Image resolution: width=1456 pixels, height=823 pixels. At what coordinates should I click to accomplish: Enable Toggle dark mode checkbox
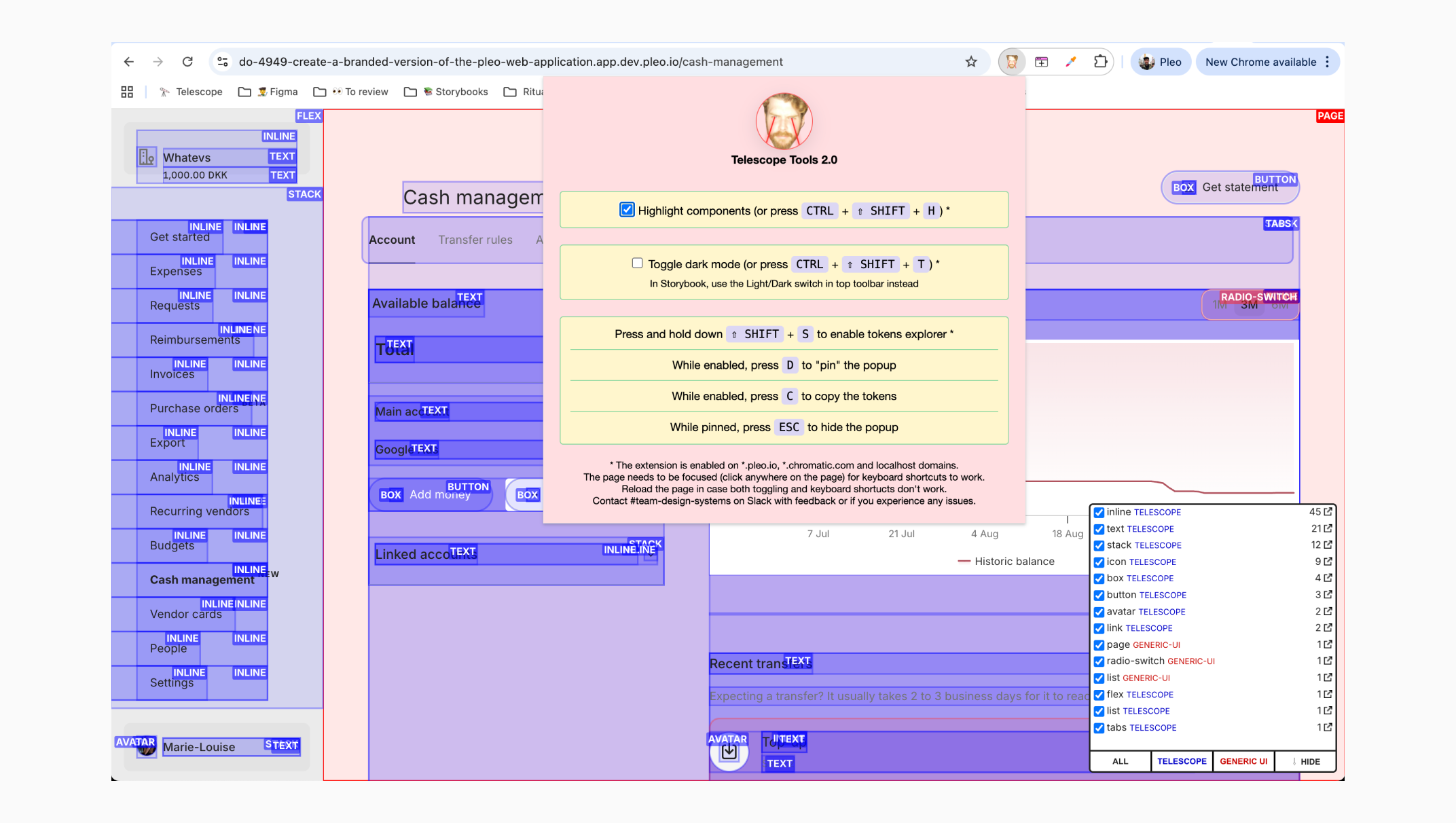tap(637, 263)
